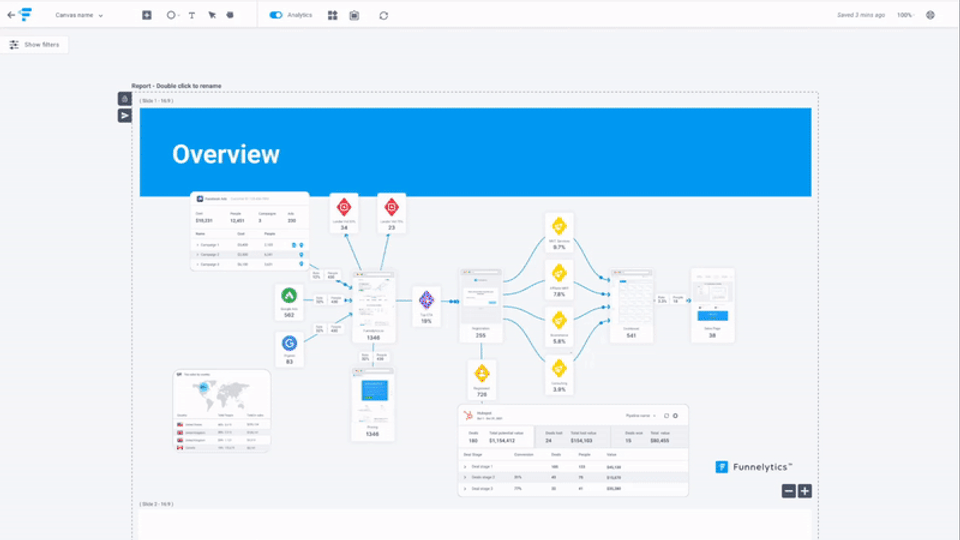Screen dimensions: 960x540
Task: Click the clipboard icon in toolbar
Action: pyautogui.click(x=354, y=15)
